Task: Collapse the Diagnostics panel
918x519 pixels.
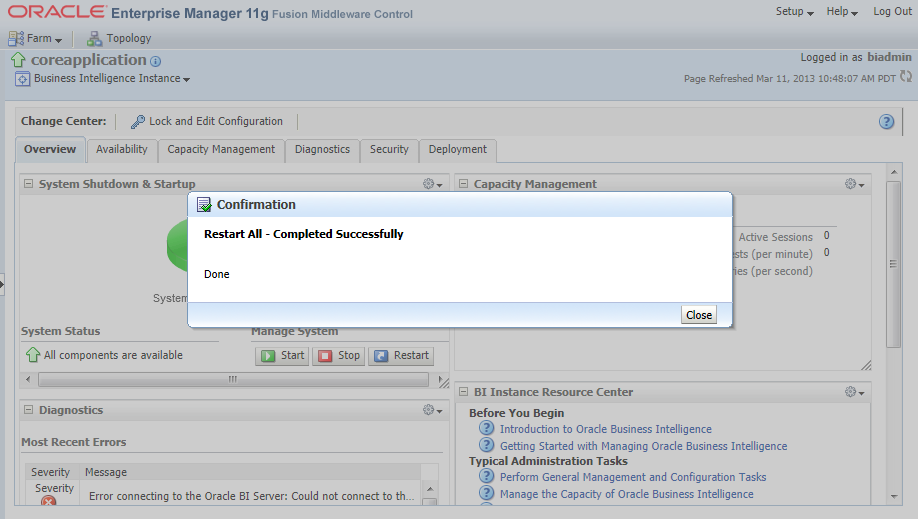Action: coord(28,410)
